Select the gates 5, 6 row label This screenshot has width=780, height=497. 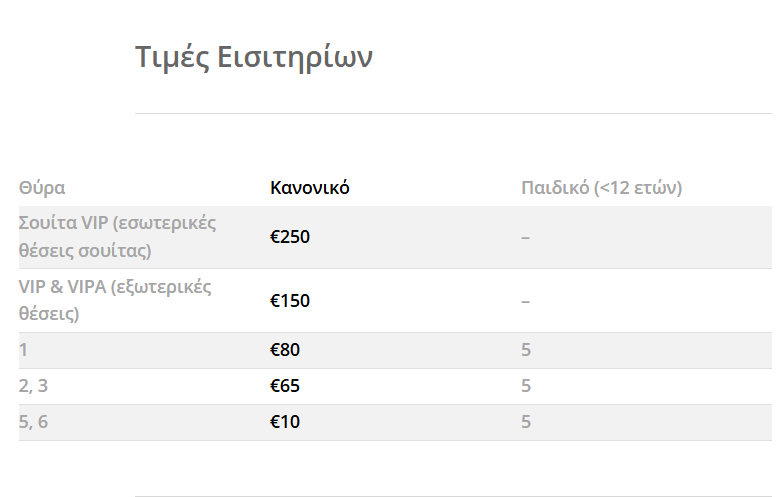33,422
